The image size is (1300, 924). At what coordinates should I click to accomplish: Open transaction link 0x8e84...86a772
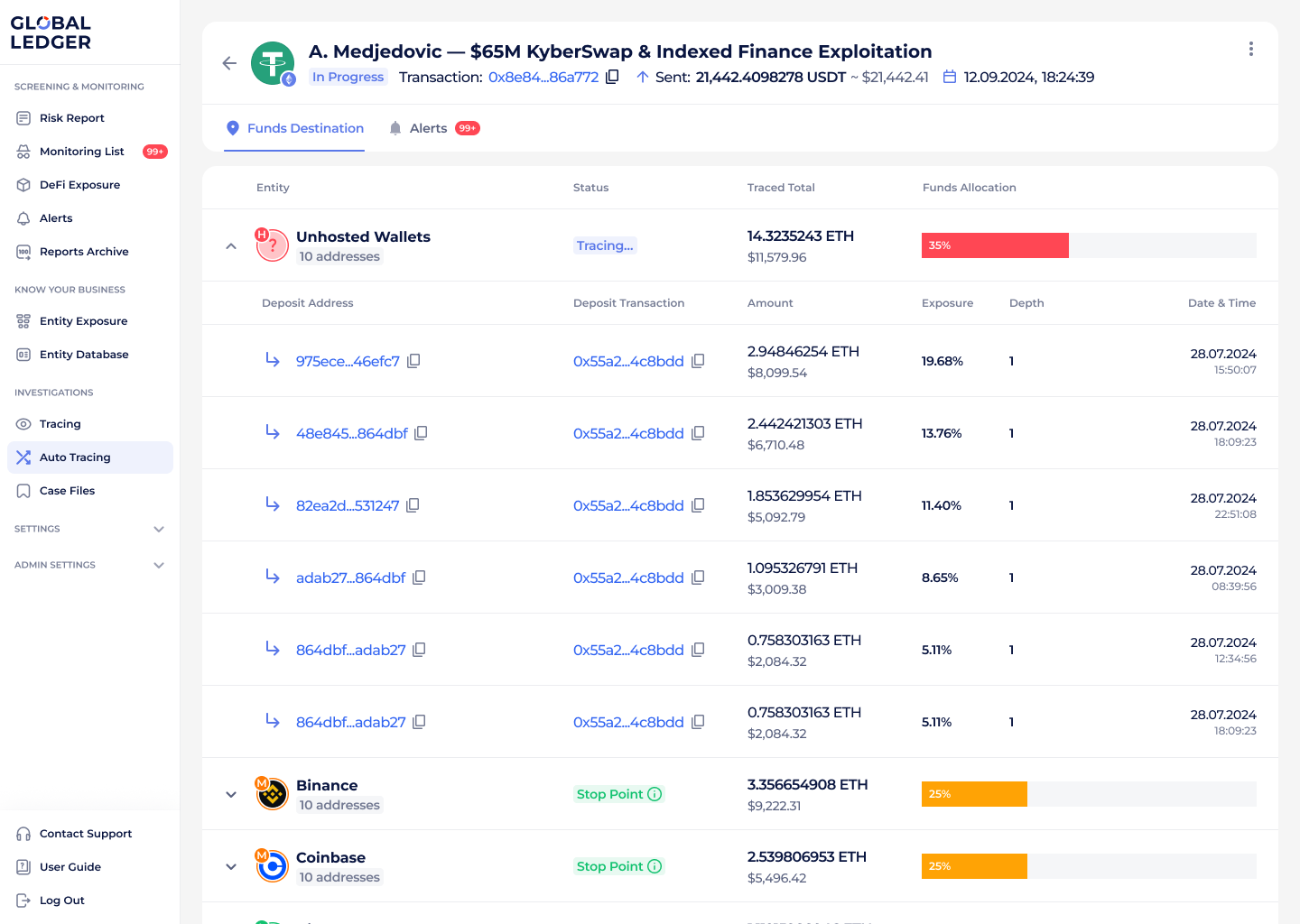click(x=543, y=78)
